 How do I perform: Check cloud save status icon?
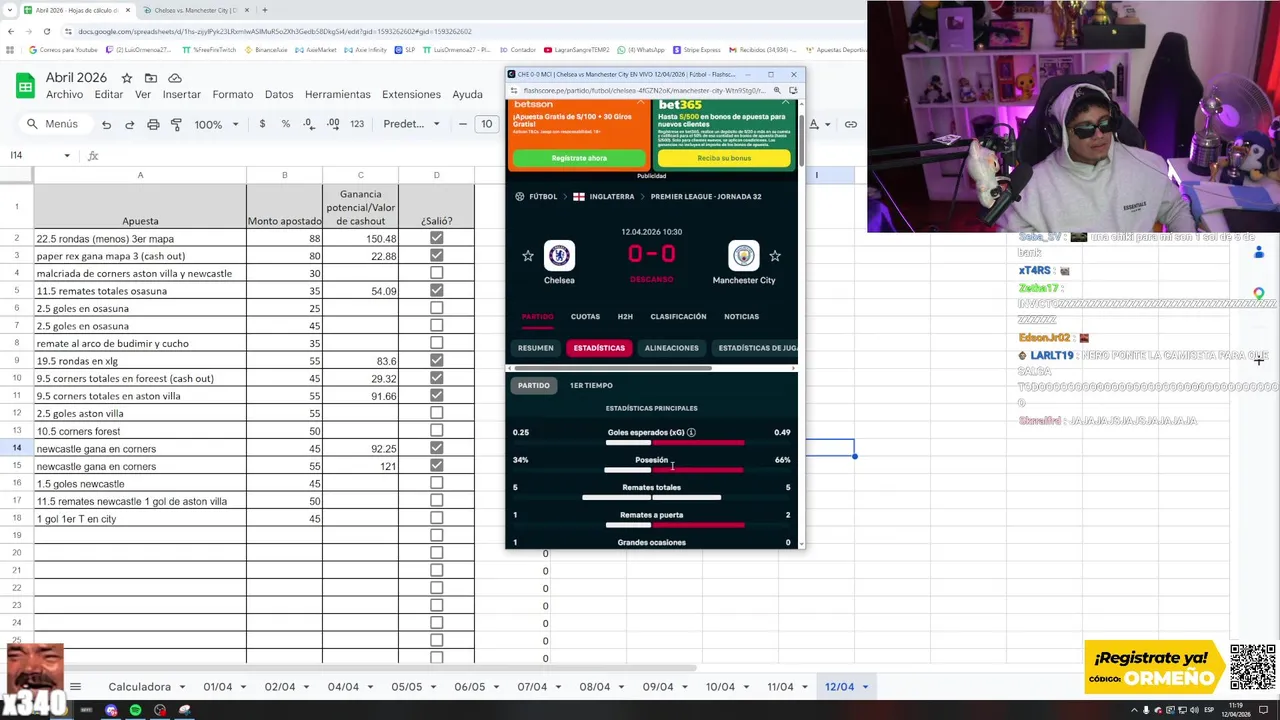tap(175, 78)
